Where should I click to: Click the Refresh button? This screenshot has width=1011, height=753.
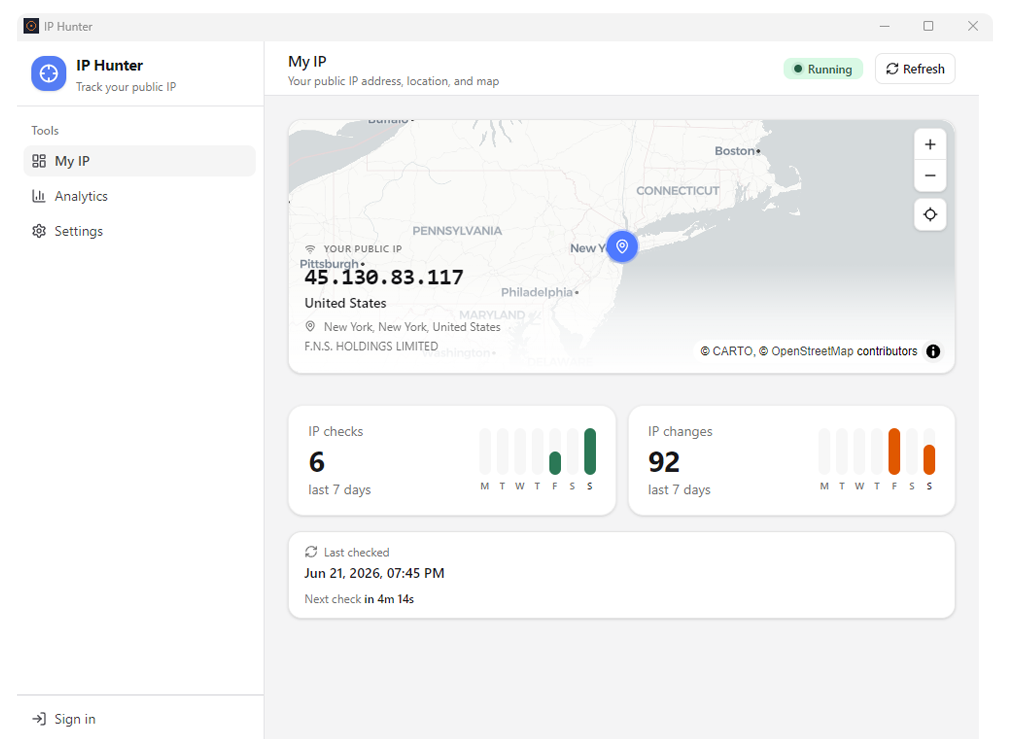(915, 69)
